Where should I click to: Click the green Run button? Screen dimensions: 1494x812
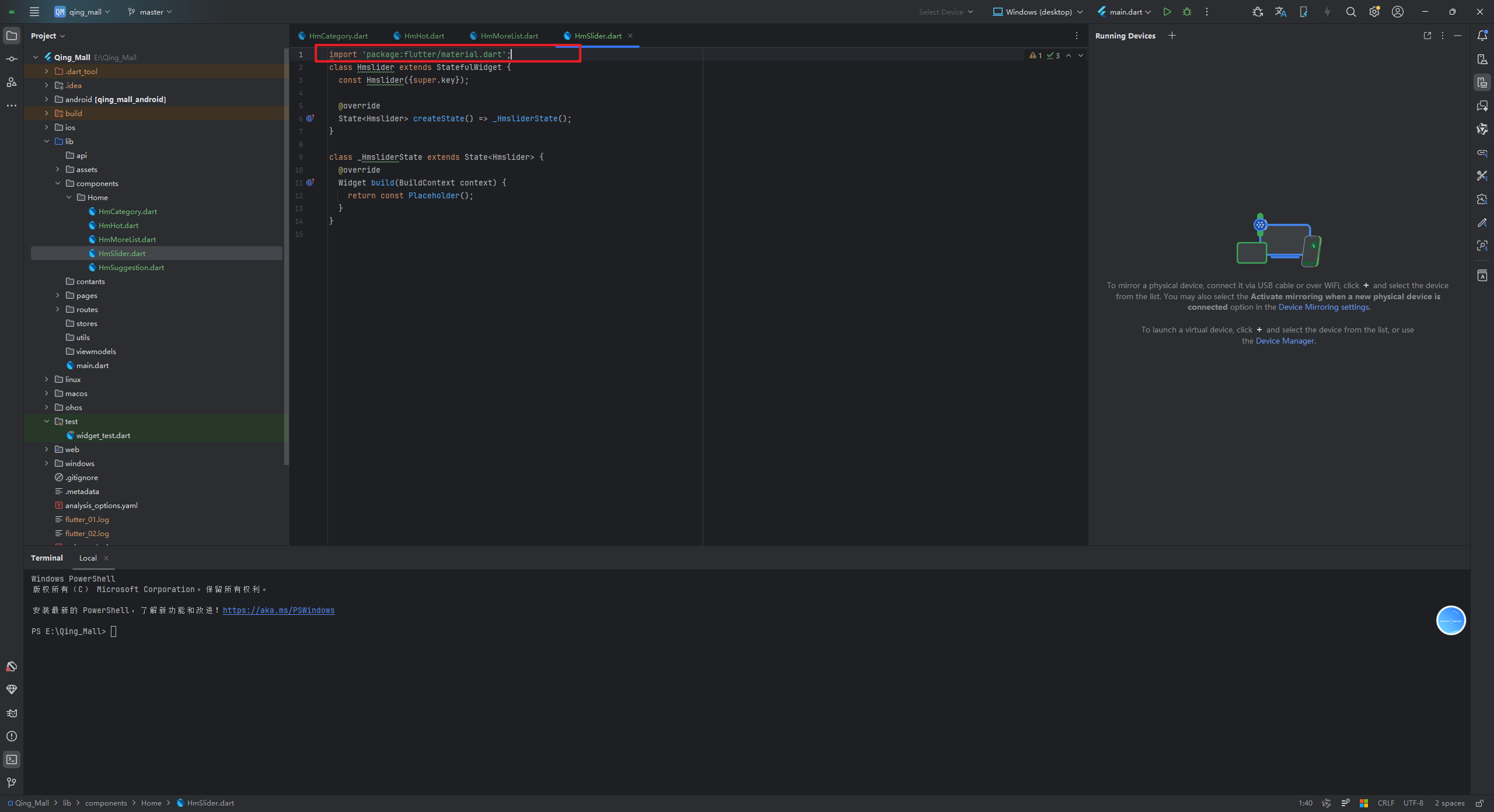(x=1167, y=12)
